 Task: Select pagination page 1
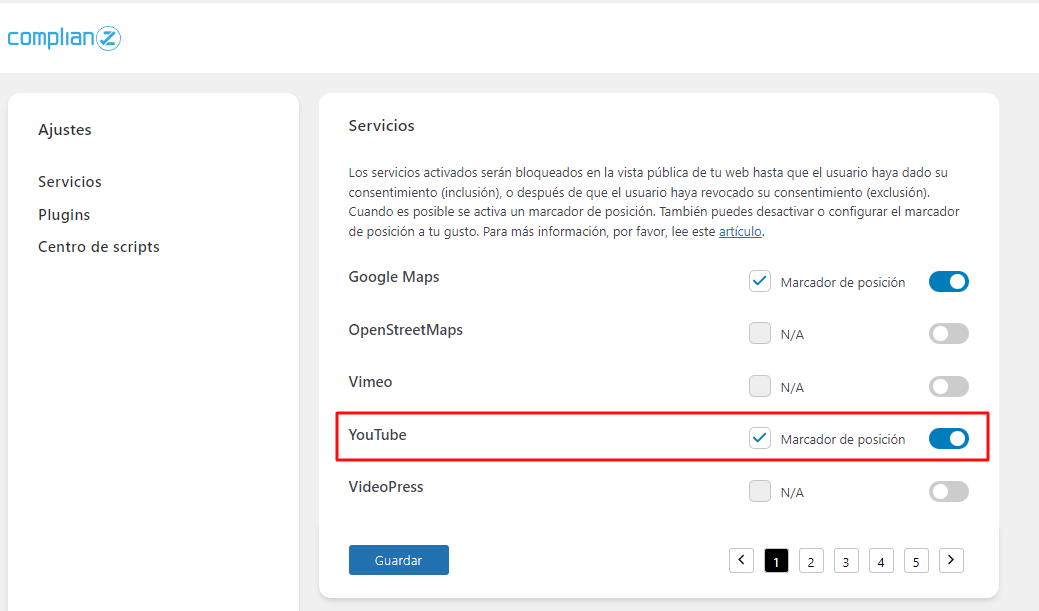(776, 561)
